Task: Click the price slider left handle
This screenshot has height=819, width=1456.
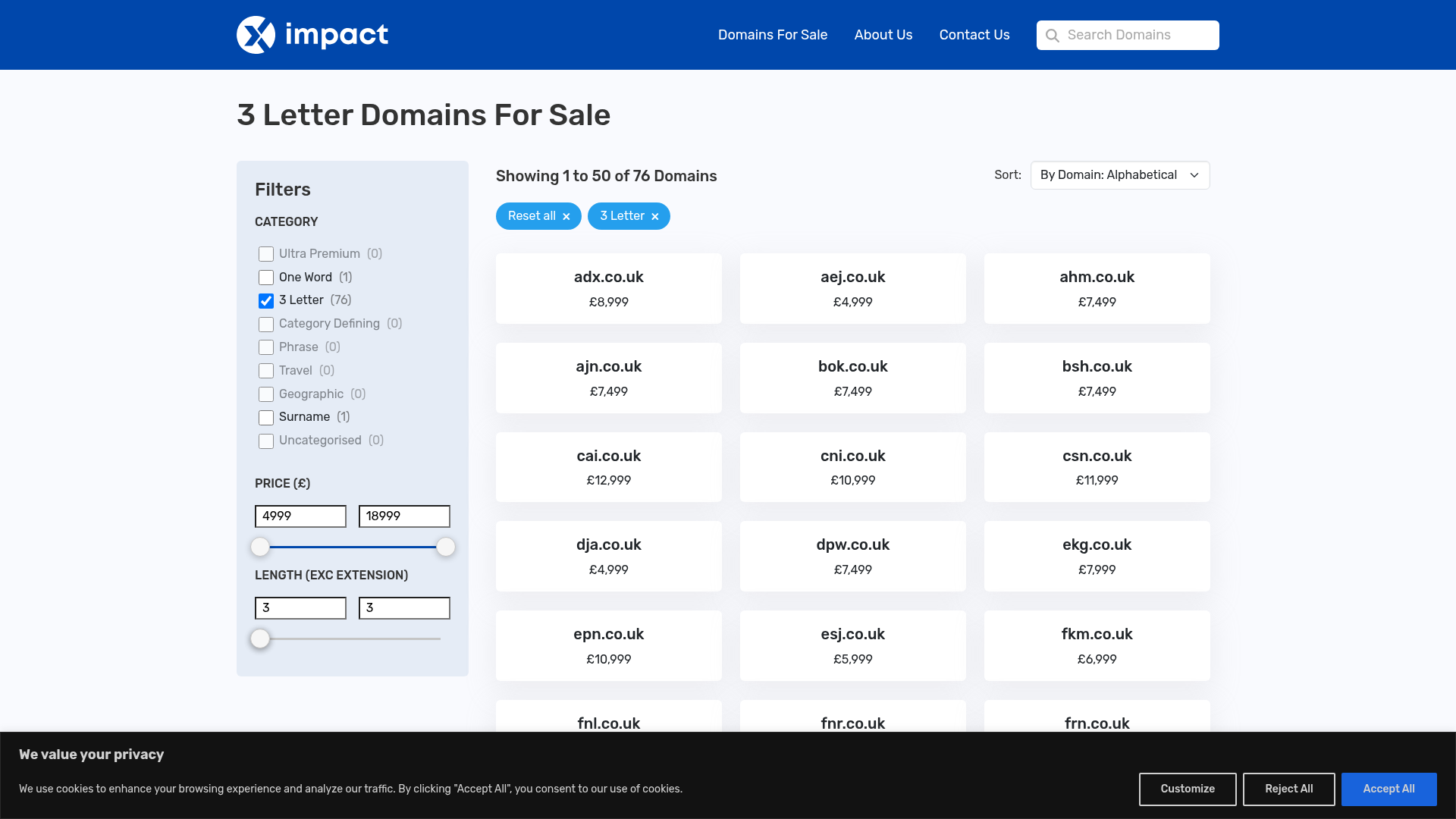Action: pyautogui.click(x=260, y=547)
